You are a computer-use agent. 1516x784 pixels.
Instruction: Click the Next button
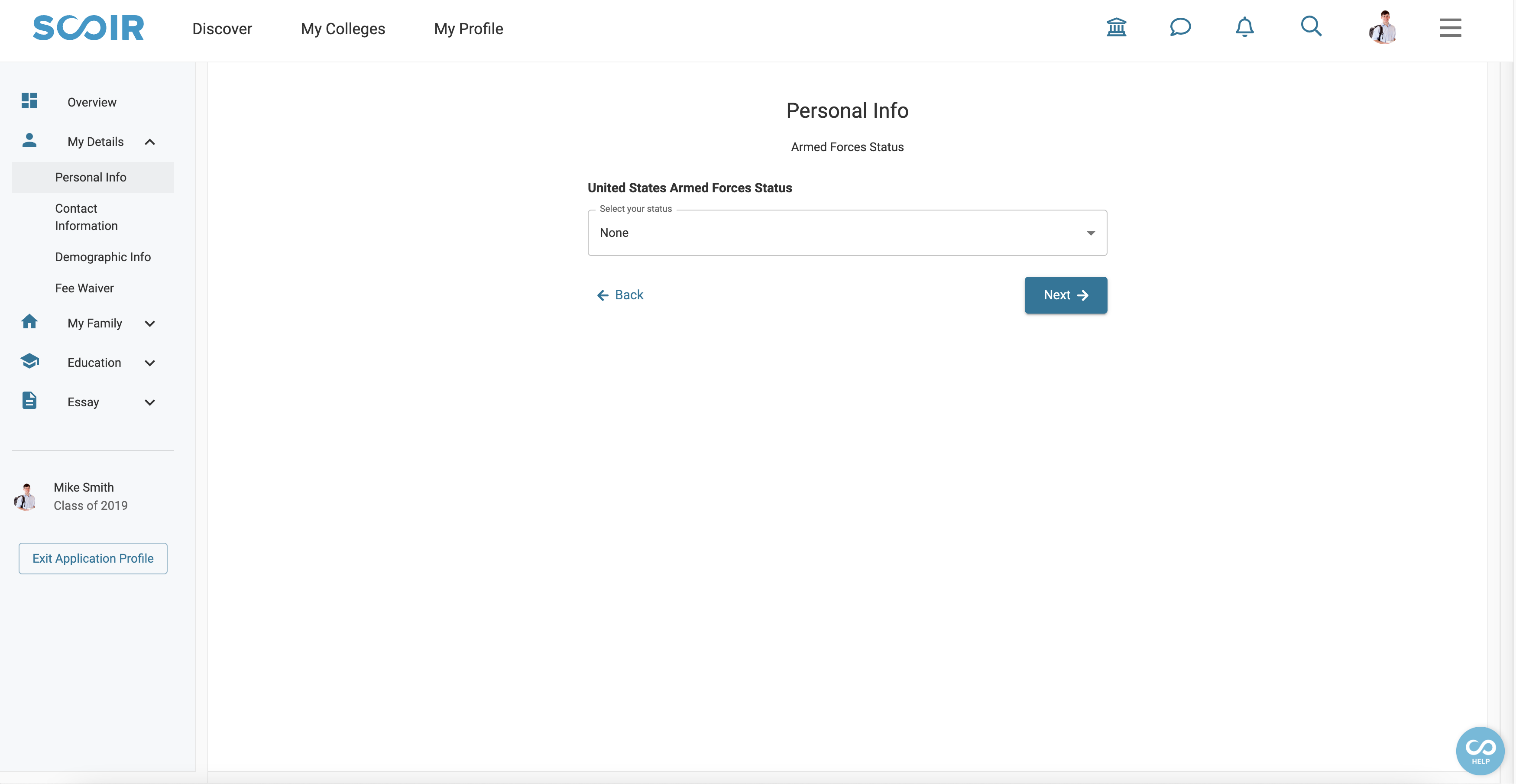[x=1065, y=295]
